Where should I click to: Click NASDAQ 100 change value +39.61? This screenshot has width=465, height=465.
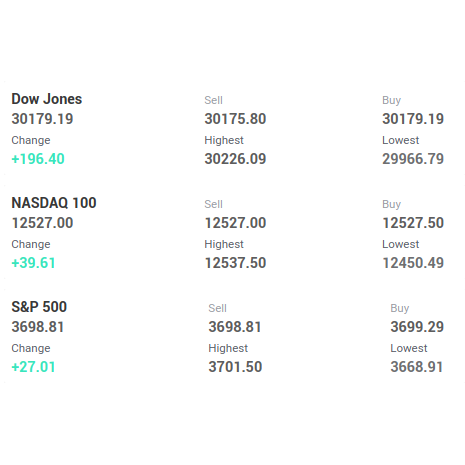33,263
